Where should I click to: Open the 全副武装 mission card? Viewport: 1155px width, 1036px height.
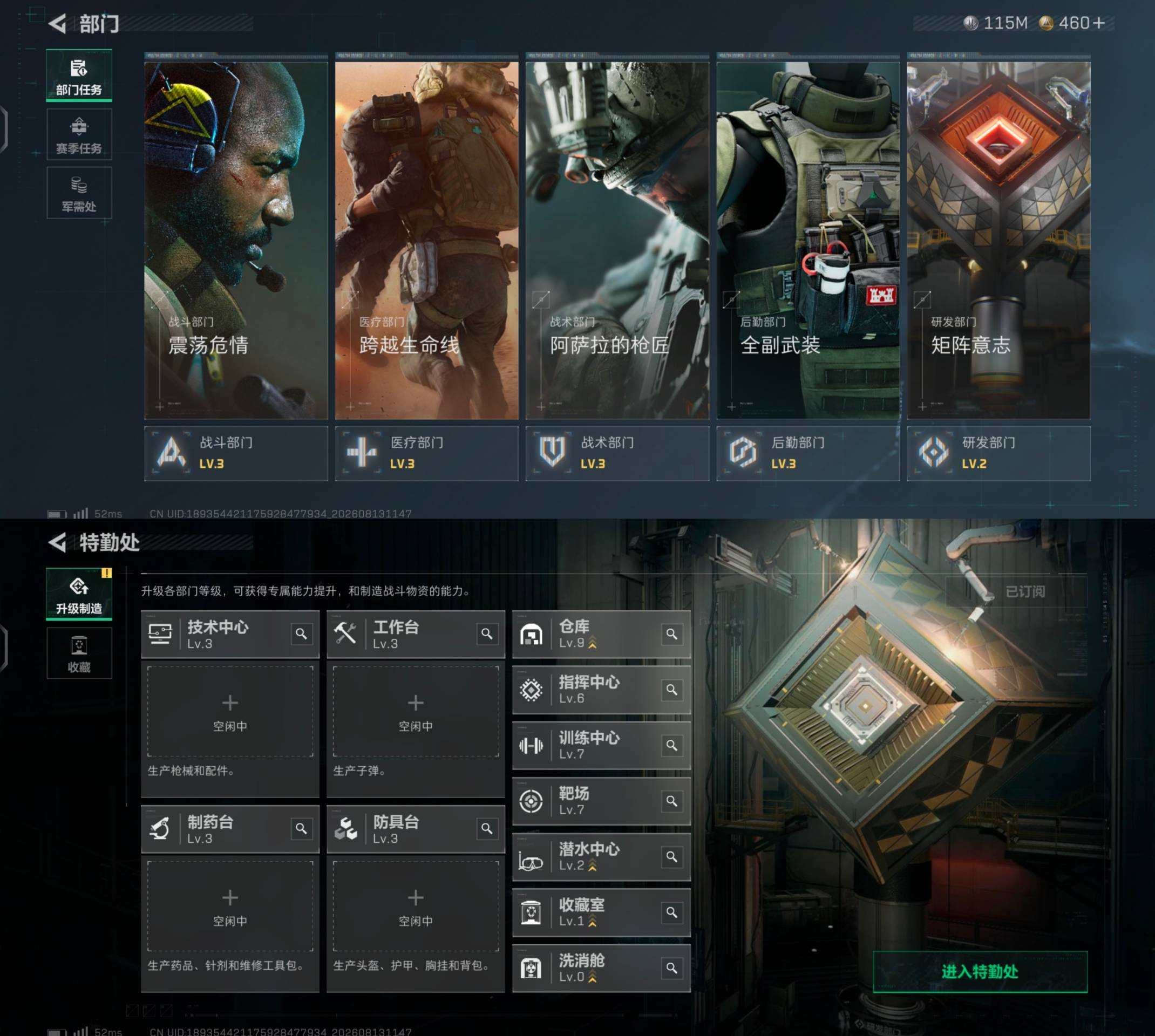tap(808, 240)
